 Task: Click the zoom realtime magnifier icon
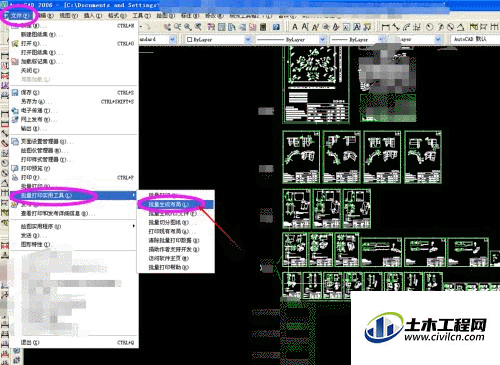tap(188, 27)
